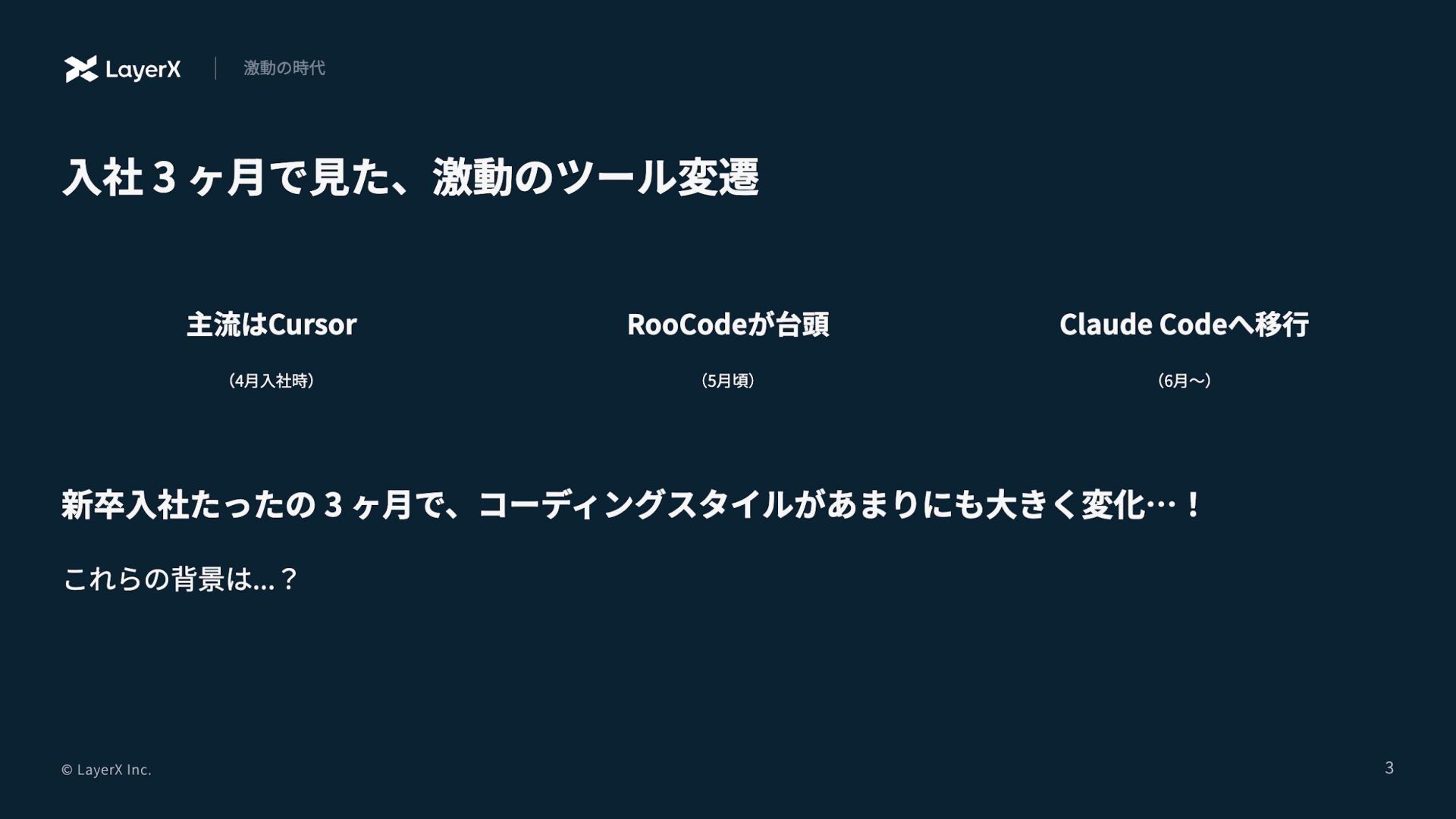Click the caption (5月頃)

tap(728, 381)
